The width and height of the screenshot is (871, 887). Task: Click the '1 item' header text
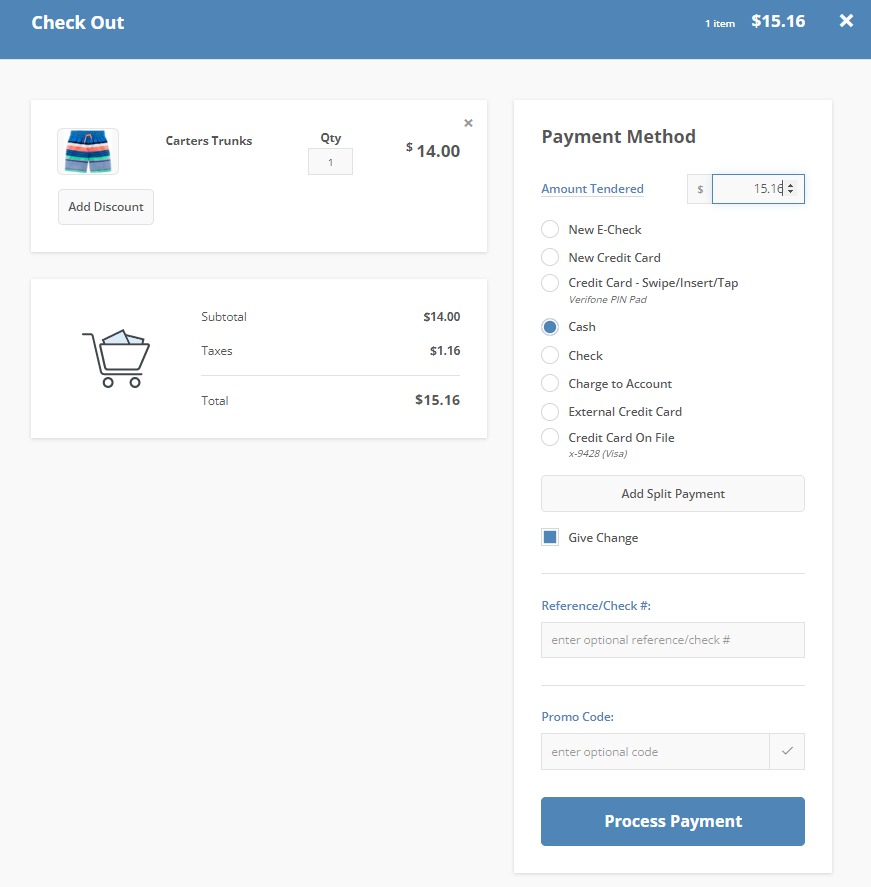pyautogui.click(x=720, y=24)
